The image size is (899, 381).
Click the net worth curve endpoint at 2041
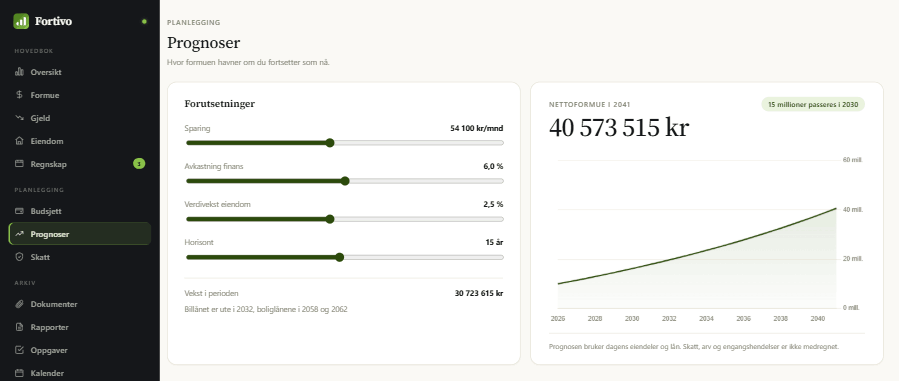pyautogui.click(x=836, y=209)
